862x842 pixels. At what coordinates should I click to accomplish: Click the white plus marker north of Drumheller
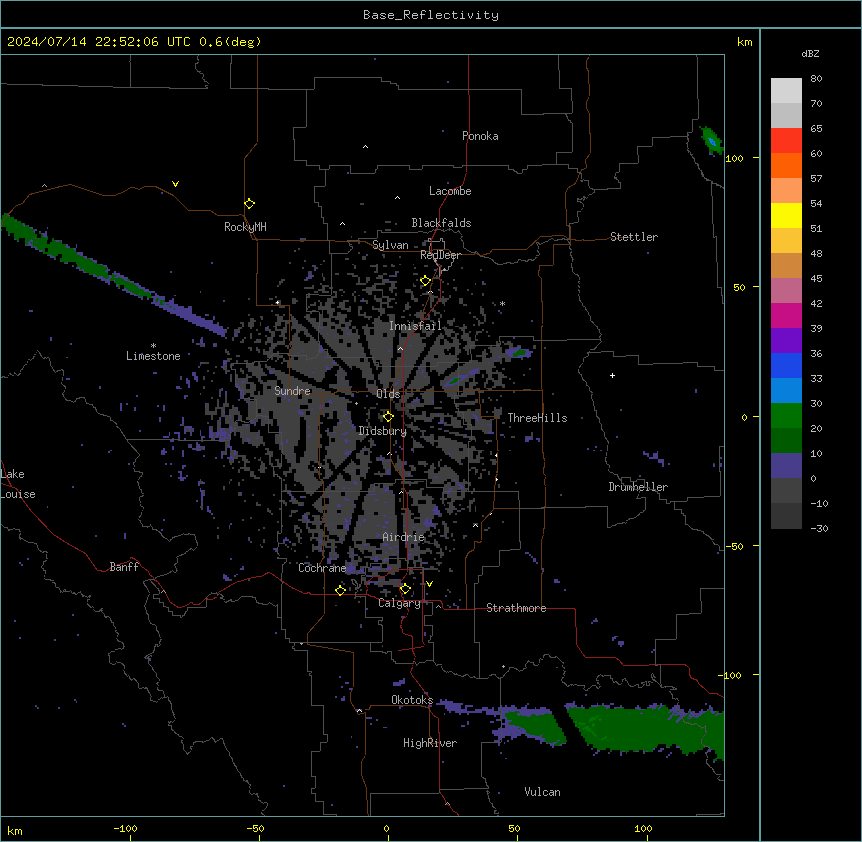pyautogui.click(x=612, y=375)
